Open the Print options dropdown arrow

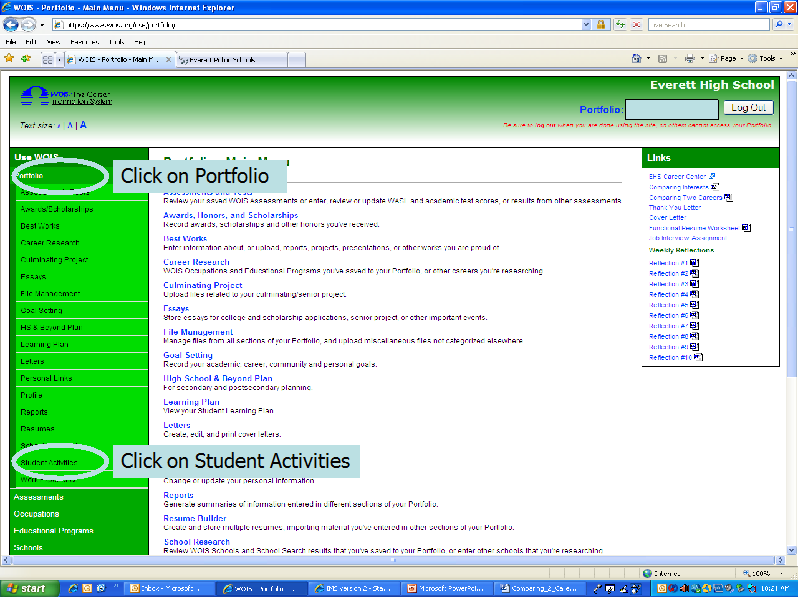tap(702, 59)
